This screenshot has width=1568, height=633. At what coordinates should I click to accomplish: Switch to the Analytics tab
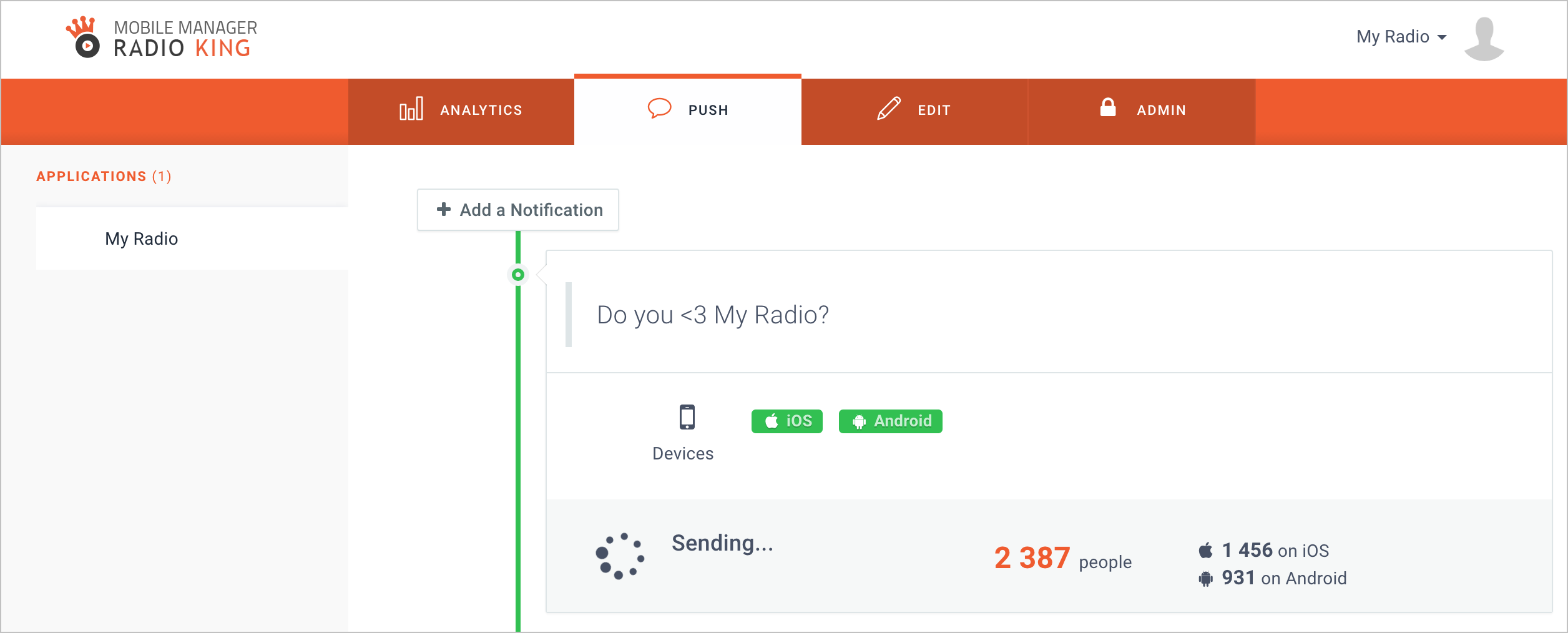pos(461,111)
